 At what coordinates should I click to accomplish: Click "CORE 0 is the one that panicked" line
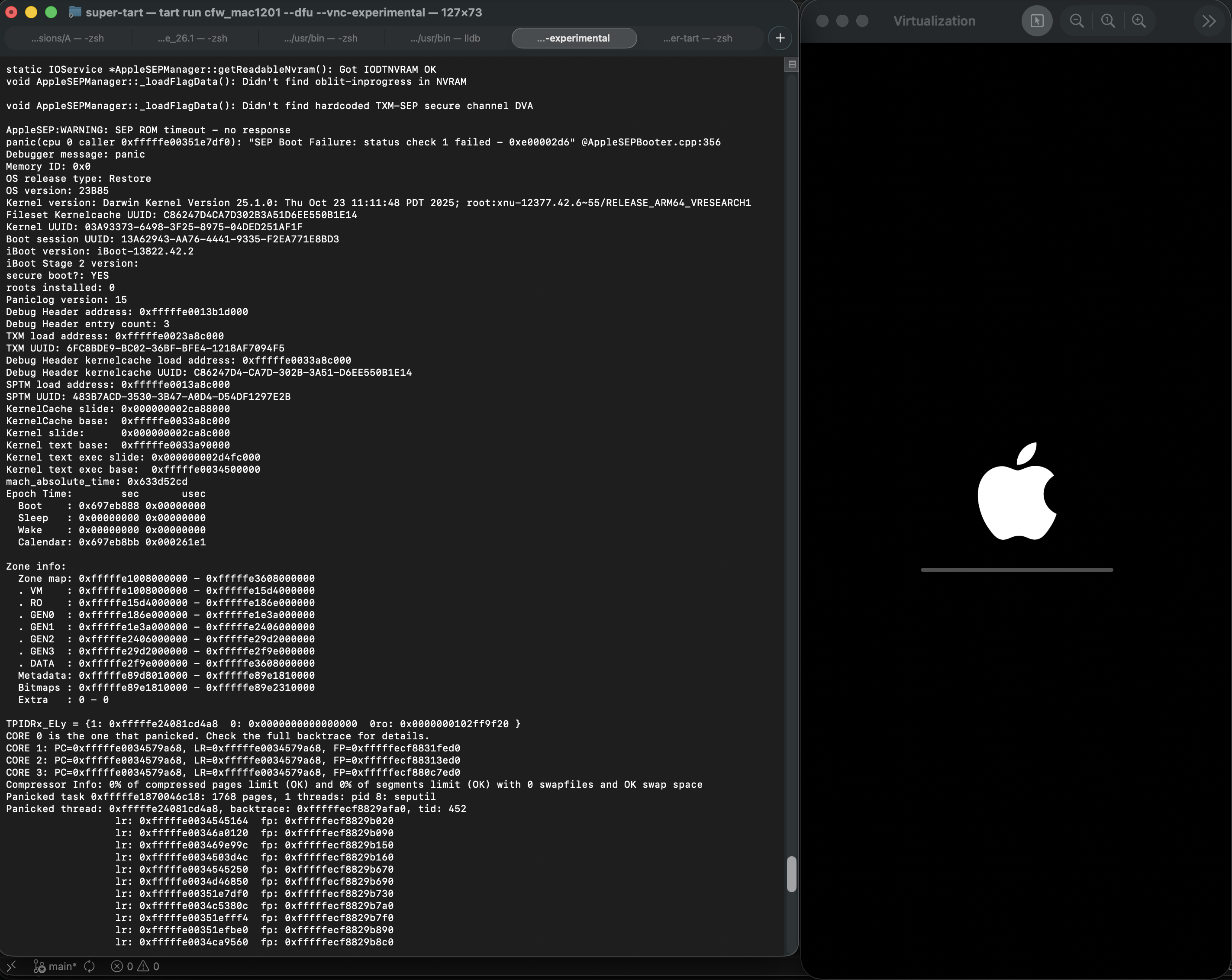tap(218, 736)
